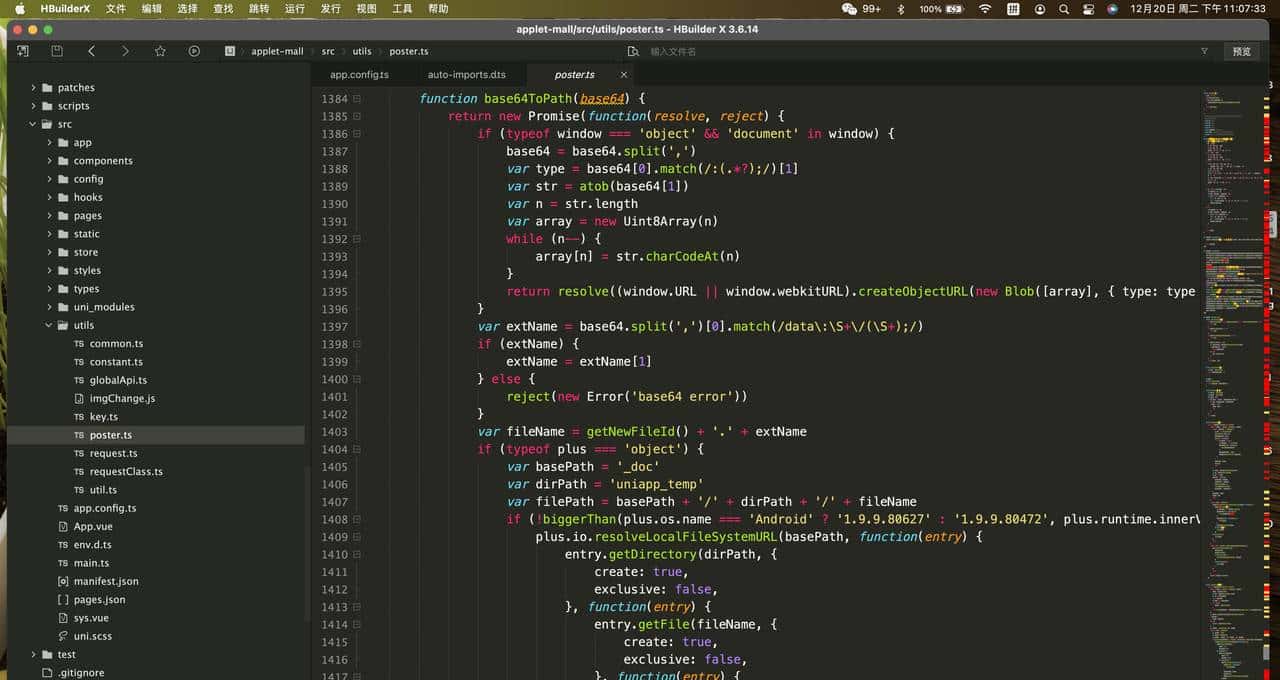The image size is (1280, 680).
Task: Click the src breadcrumb segment
Action: [x=328, y=51]
